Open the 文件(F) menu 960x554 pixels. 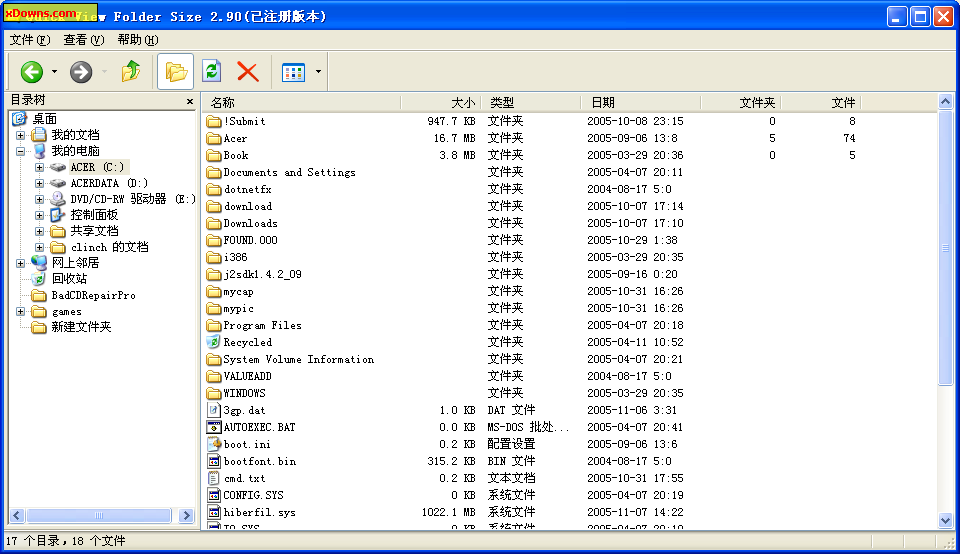click(29, 40)
